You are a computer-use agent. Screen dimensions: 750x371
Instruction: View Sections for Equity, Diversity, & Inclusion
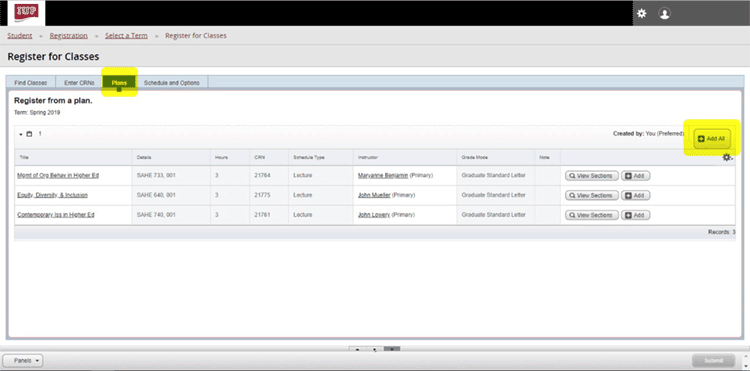click(592, 196)
